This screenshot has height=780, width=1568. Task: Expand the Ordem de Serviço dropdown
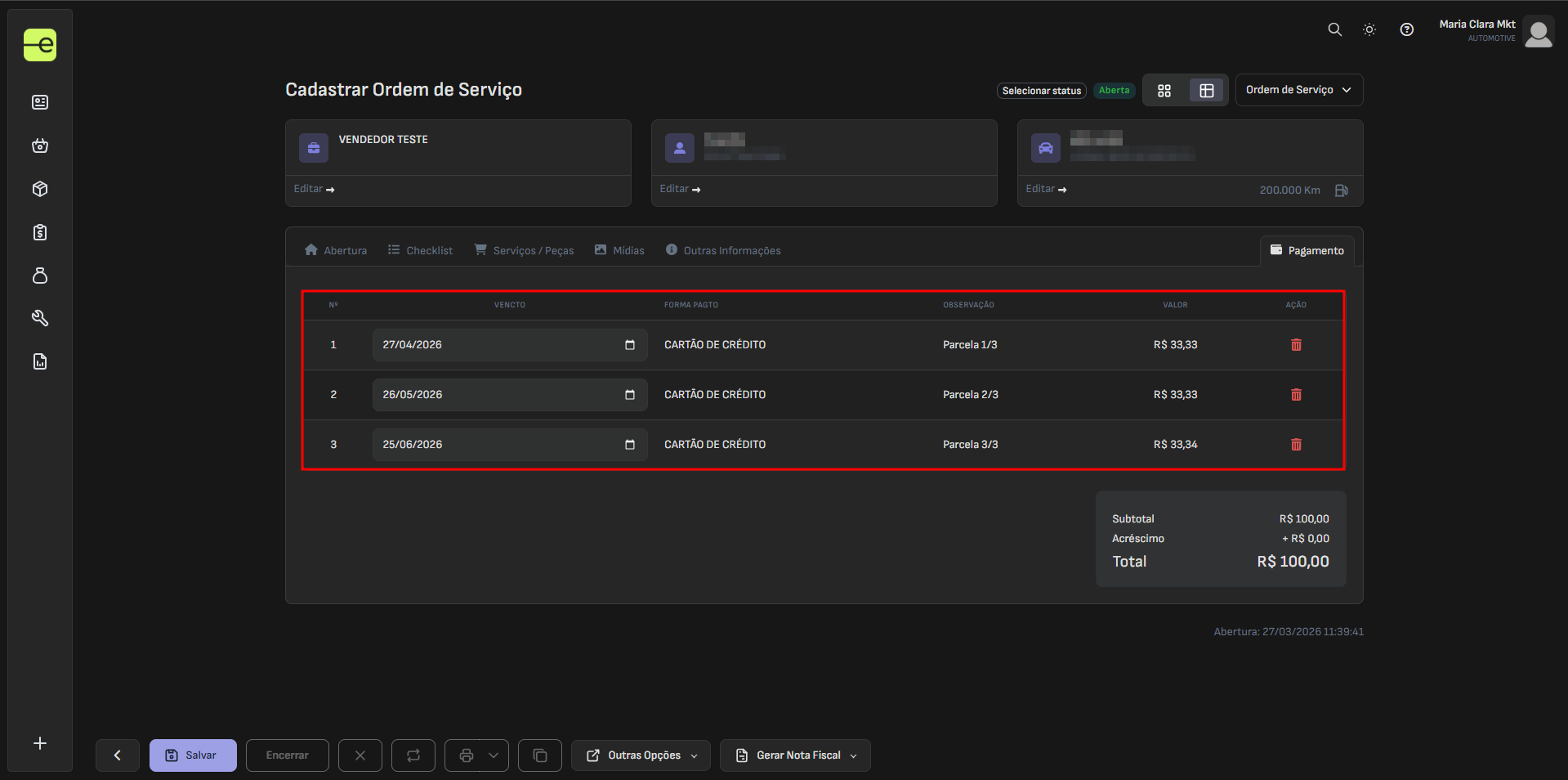(1298, 90)
